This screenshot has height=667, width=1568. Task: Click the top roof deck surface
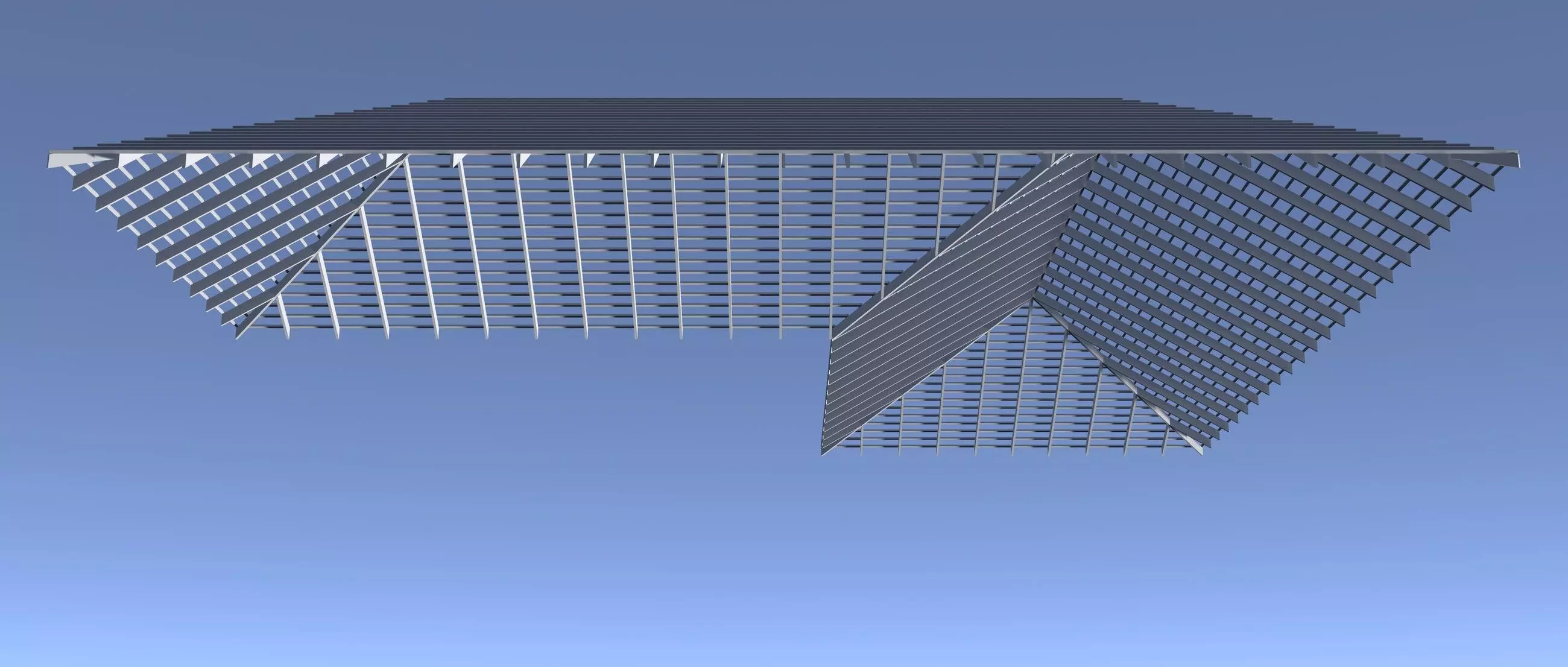785,124
